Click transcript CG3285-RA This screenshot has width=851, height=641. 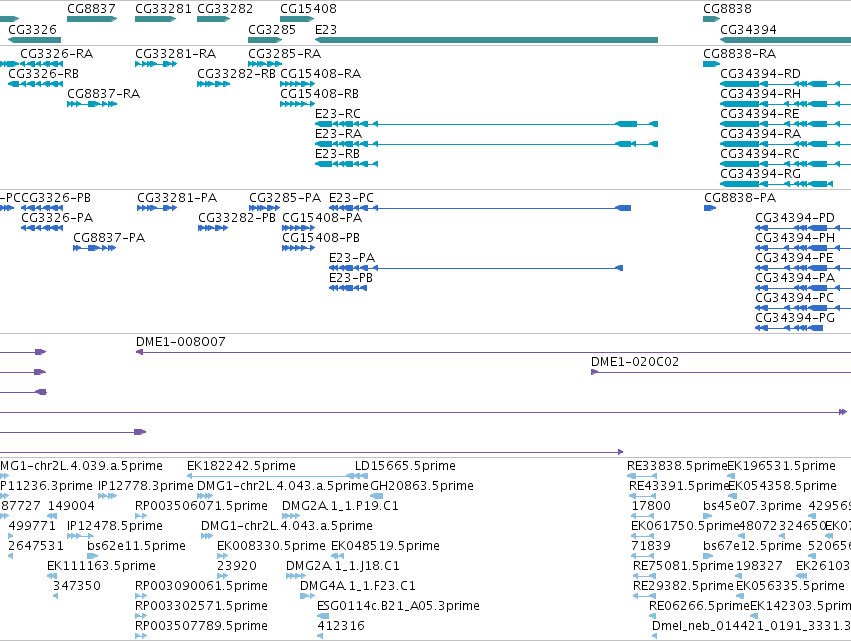point(284,54)
